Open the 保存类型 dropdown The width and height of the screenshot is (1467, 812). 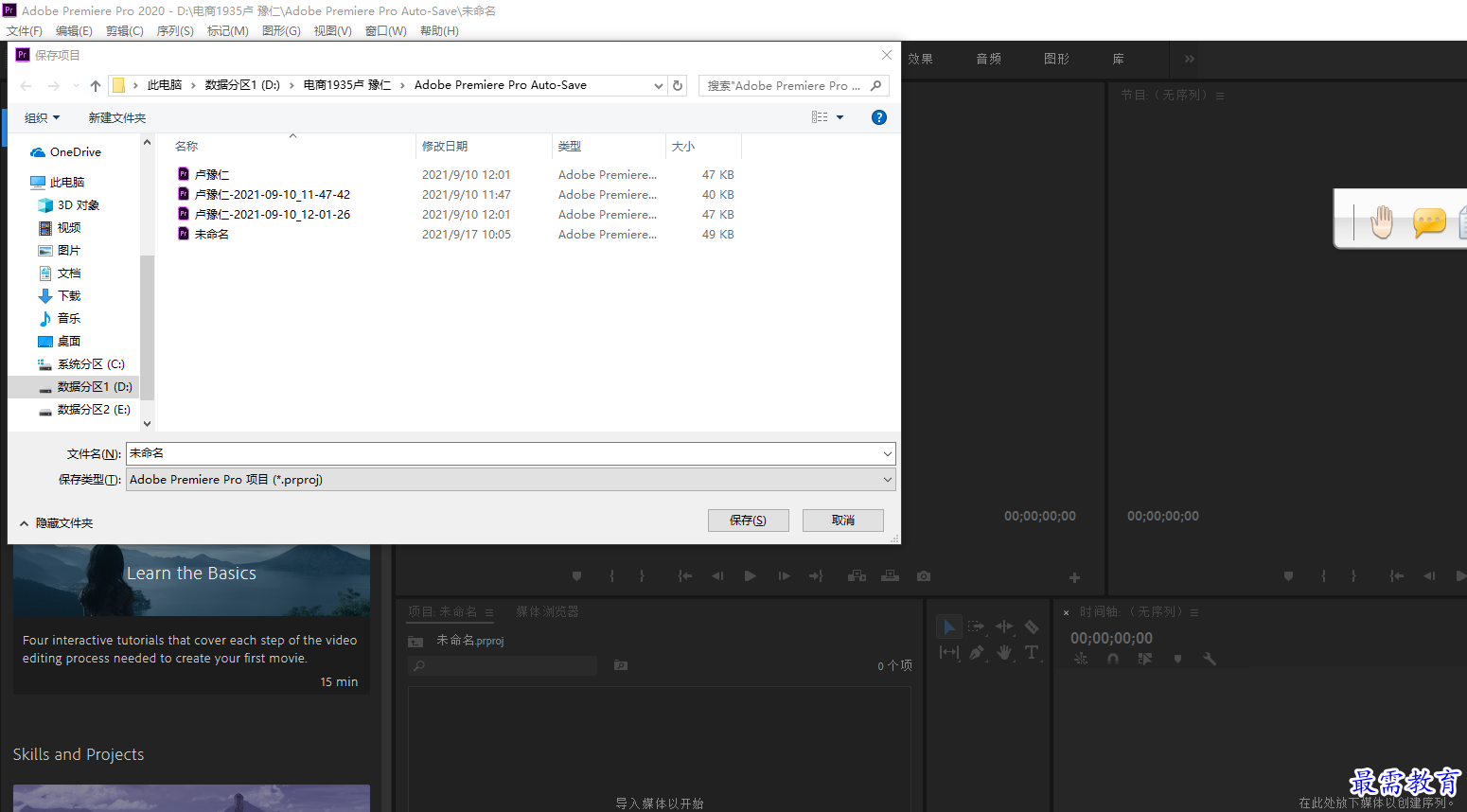click(511, 479)
